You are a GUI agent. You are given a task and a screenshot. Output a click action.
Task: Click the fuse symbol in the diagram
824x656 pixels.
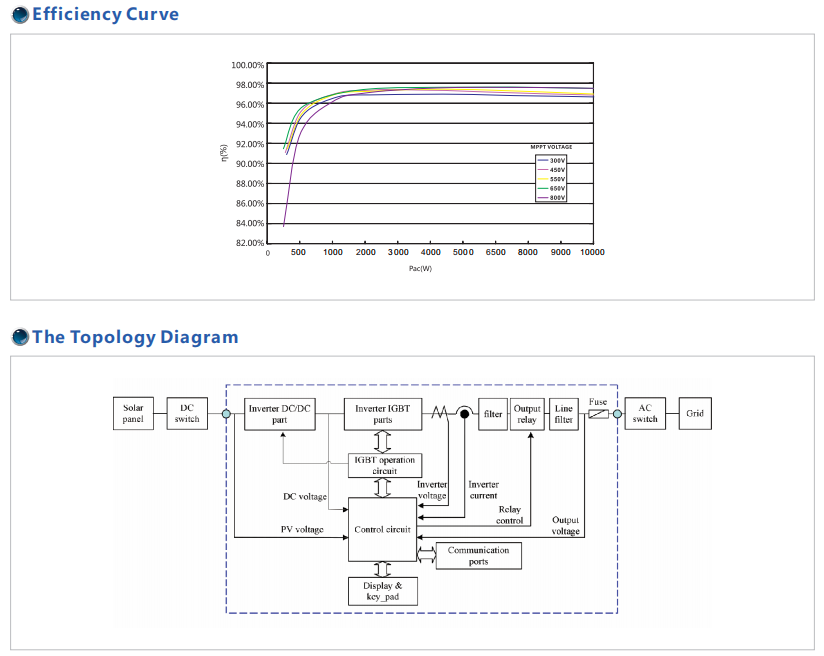click(598, 413)
